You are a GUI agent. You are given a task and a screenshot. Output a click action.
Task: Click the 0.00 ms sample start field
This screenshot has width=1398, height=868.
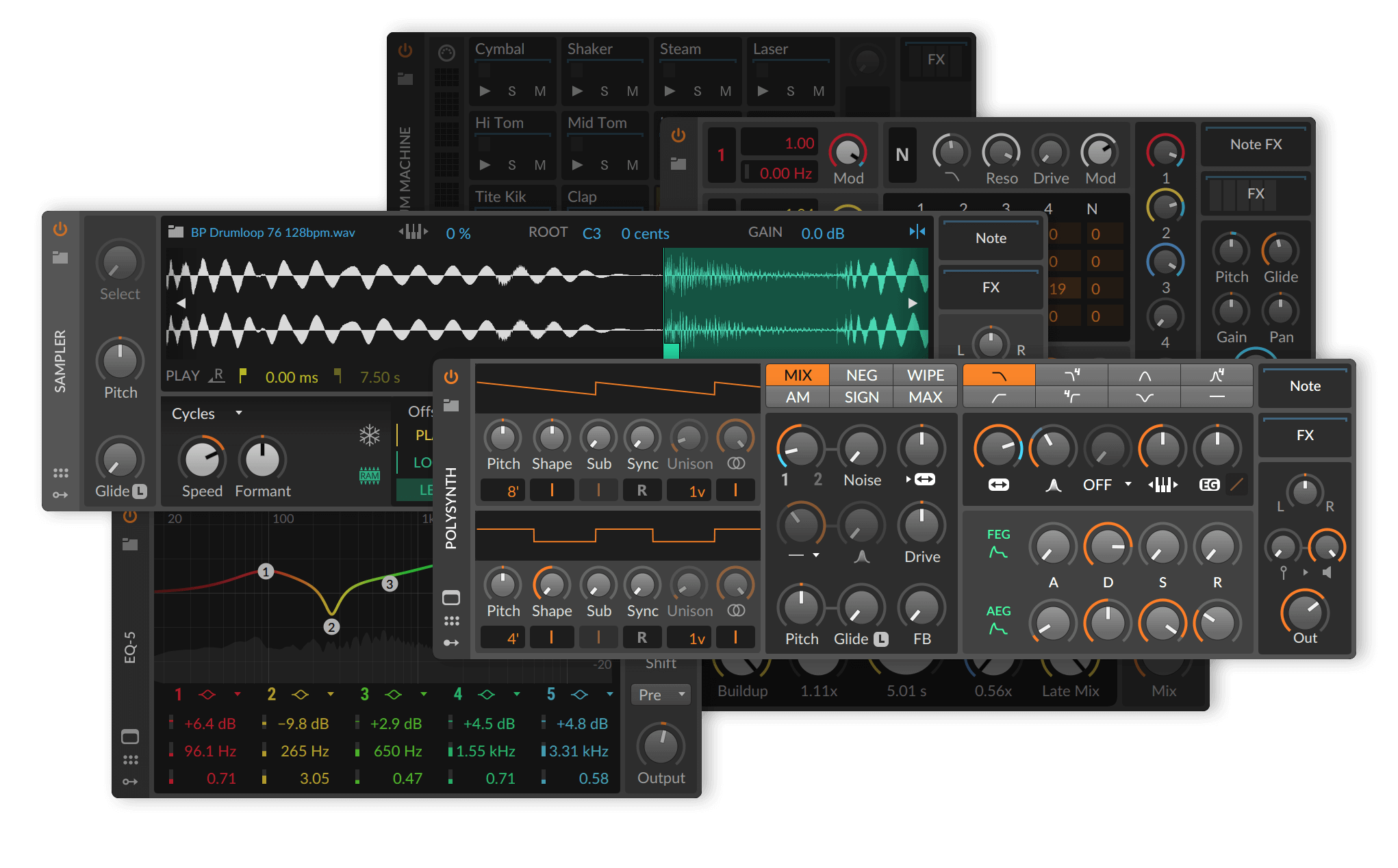click(292, 376)
